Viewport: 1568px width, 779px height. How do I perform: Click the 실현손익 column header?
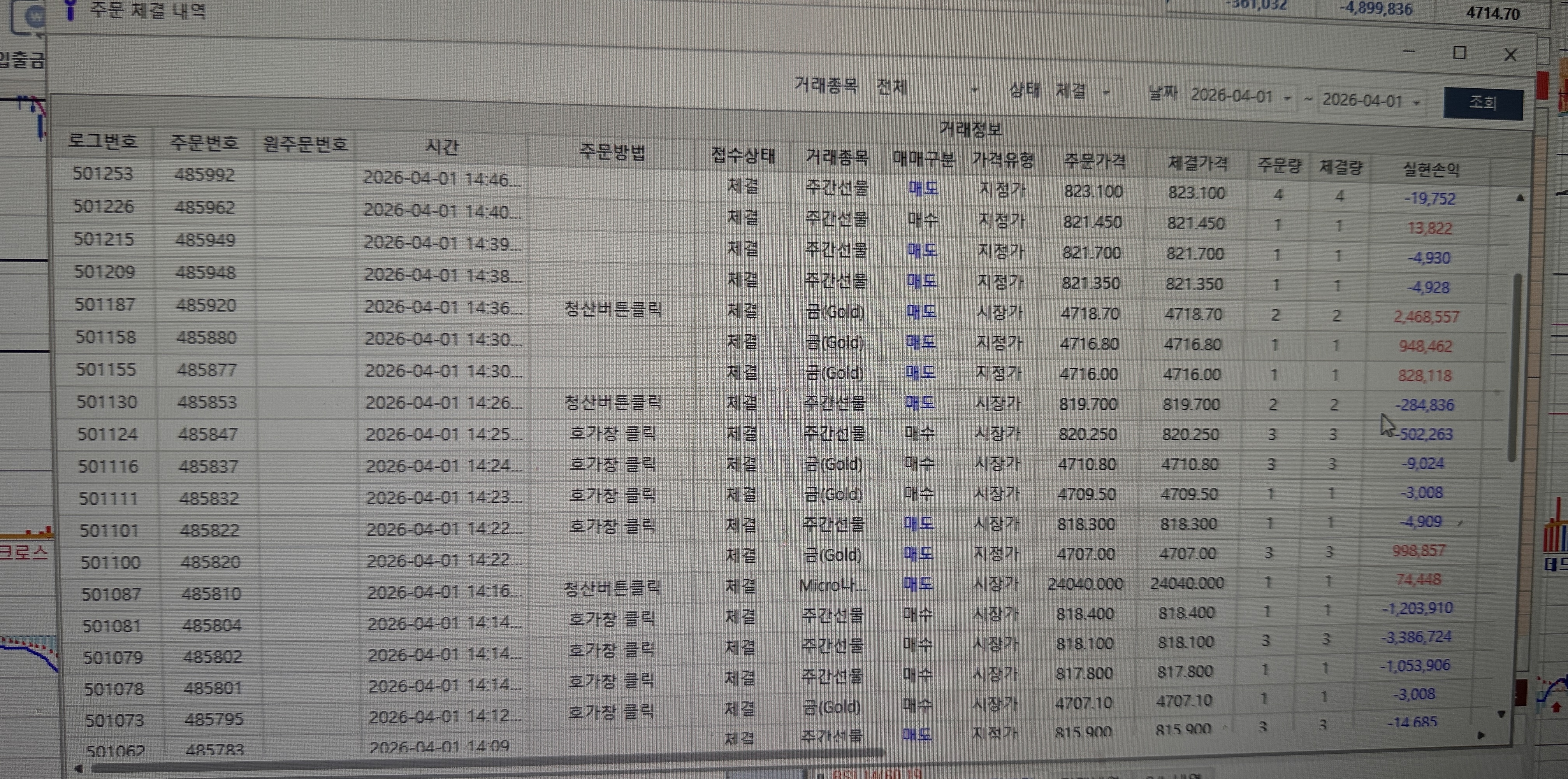click(1431, 169)
